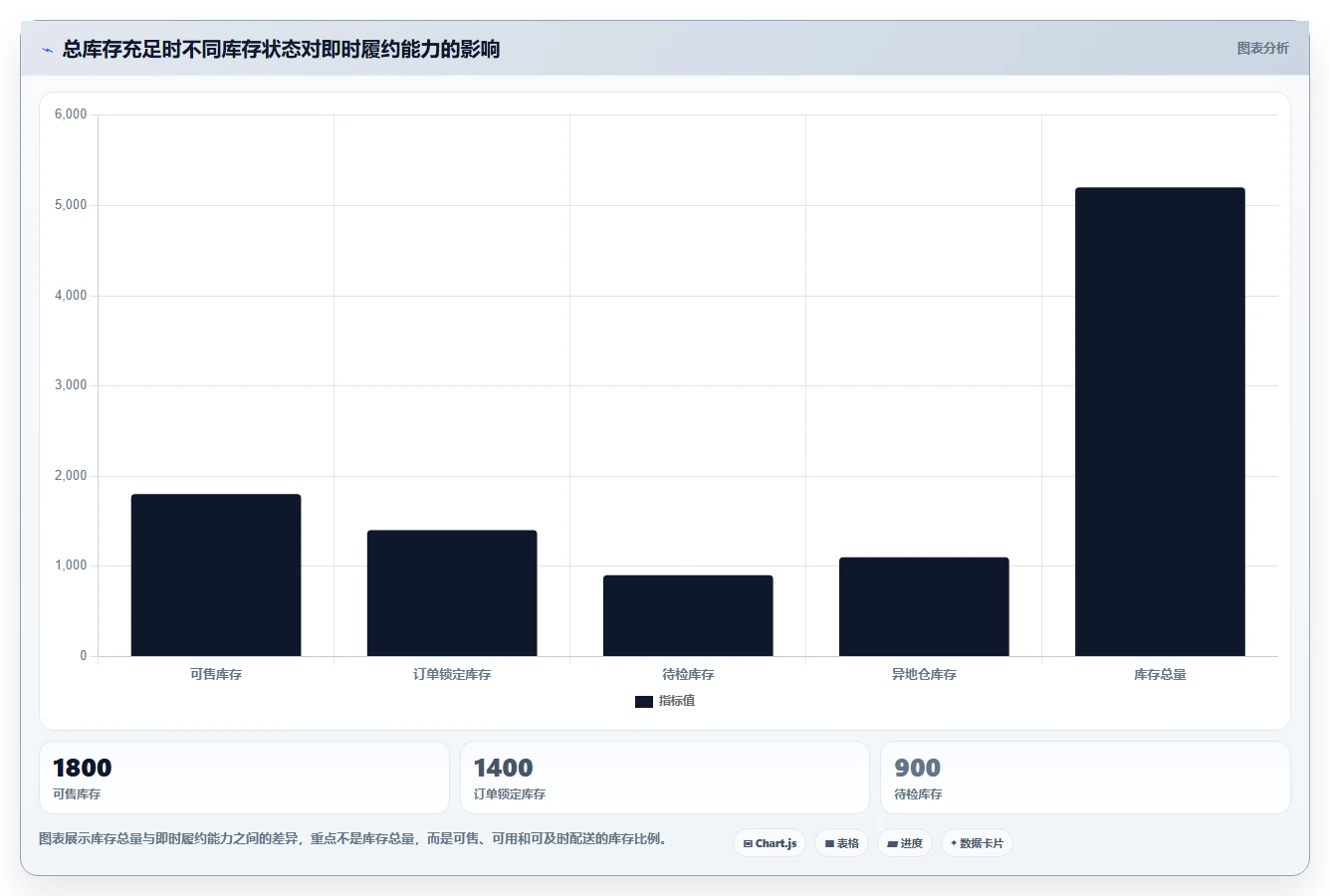The image size is (1330, 896).
Task: Click the chart title 总库存充足时不同库存状态
Action: (x=281, y=49)
